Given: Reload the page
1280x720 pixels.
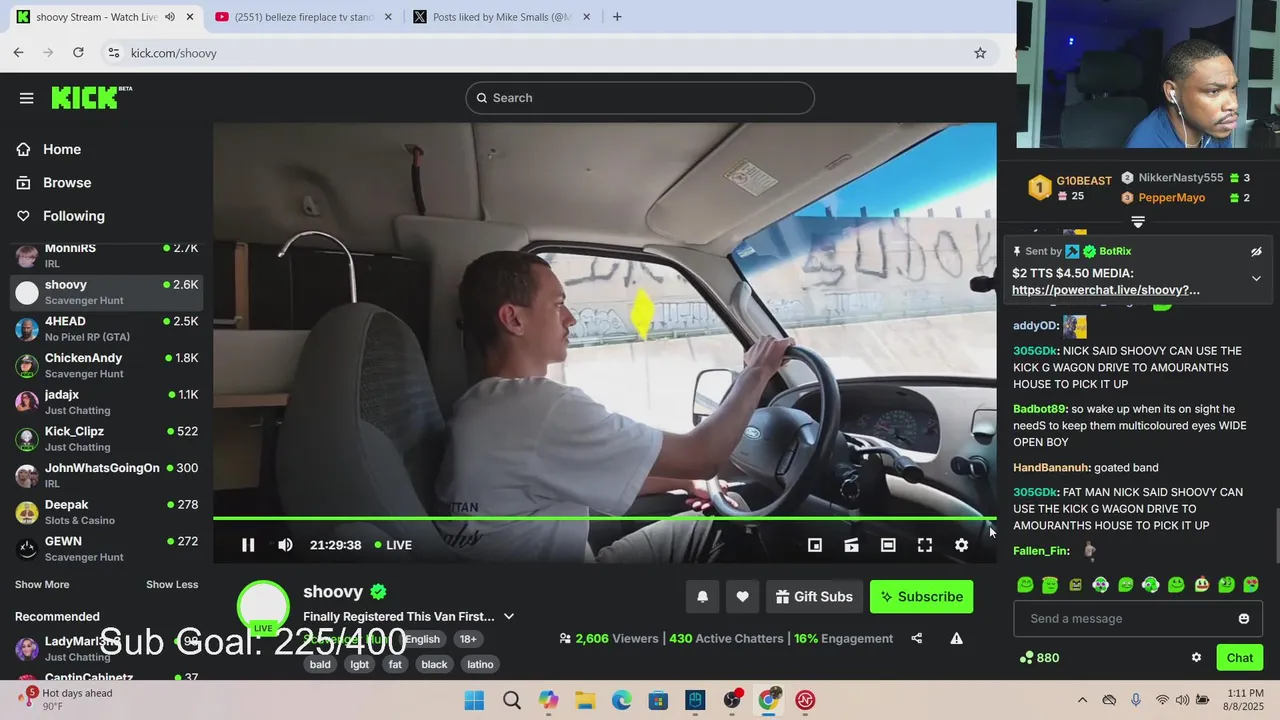Looking at the screenshot, I should 78,53.
